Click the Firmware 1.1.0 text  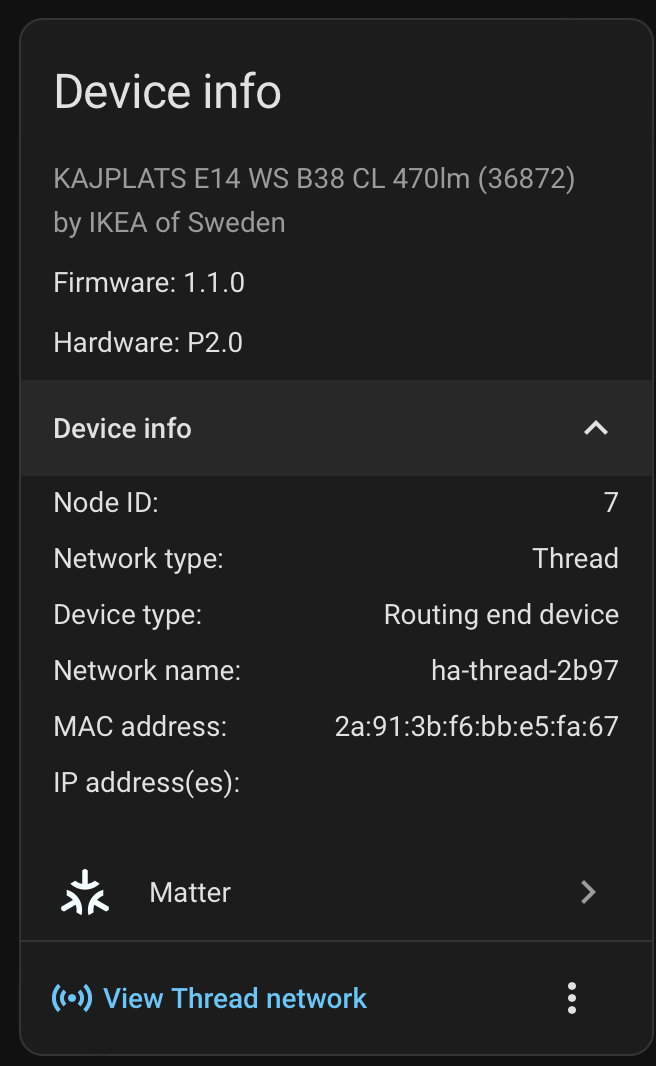(x=149, y=283)
